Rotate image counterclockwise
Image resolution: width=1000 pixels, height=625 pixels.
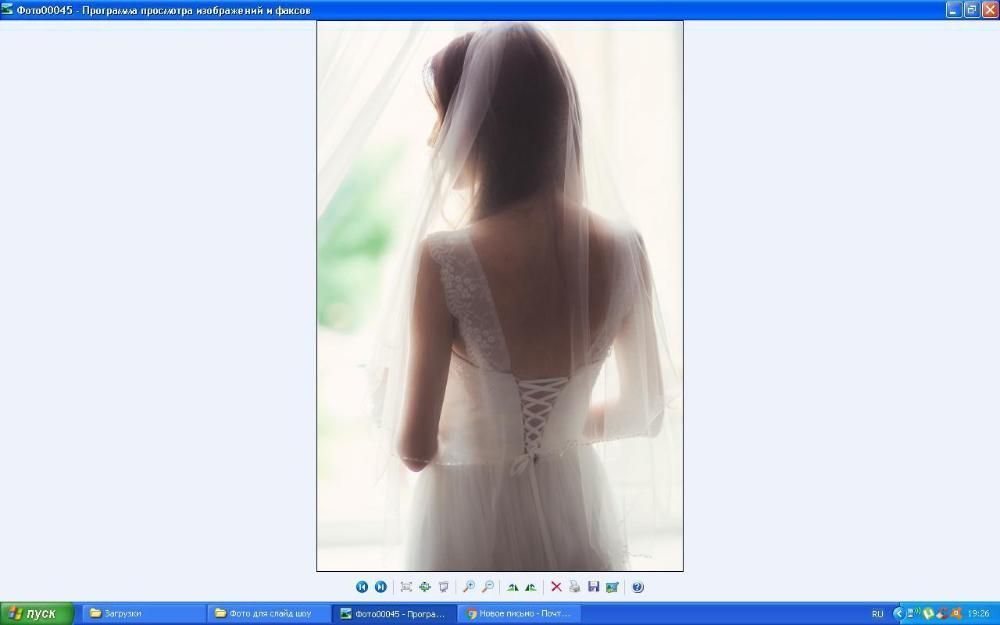coord(531,587)
